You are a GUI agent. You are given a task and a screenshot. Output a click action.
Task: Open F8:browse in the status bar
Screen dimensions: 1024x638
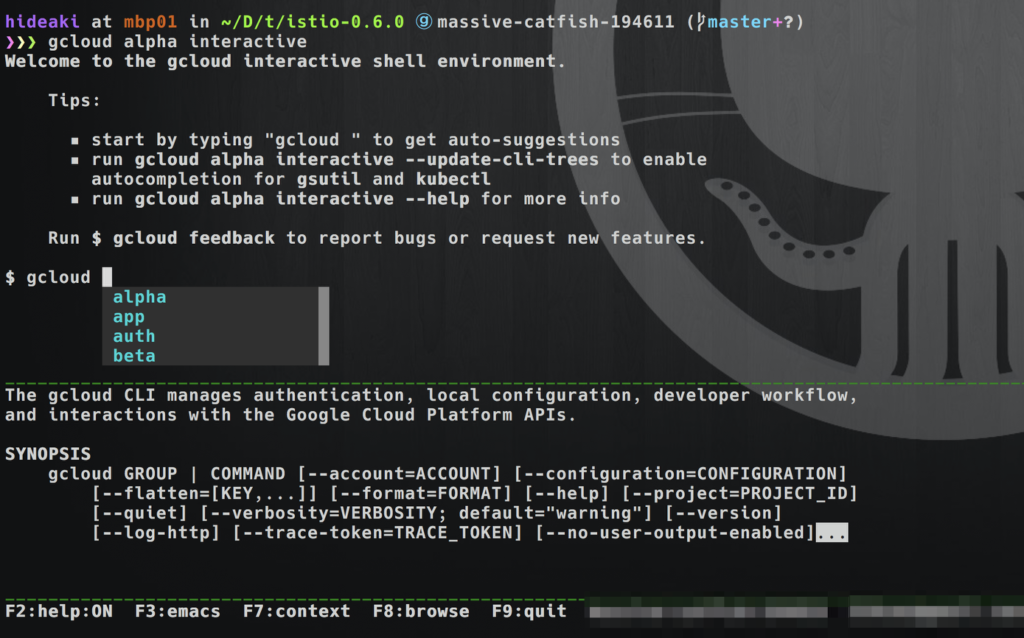point(421,611)
